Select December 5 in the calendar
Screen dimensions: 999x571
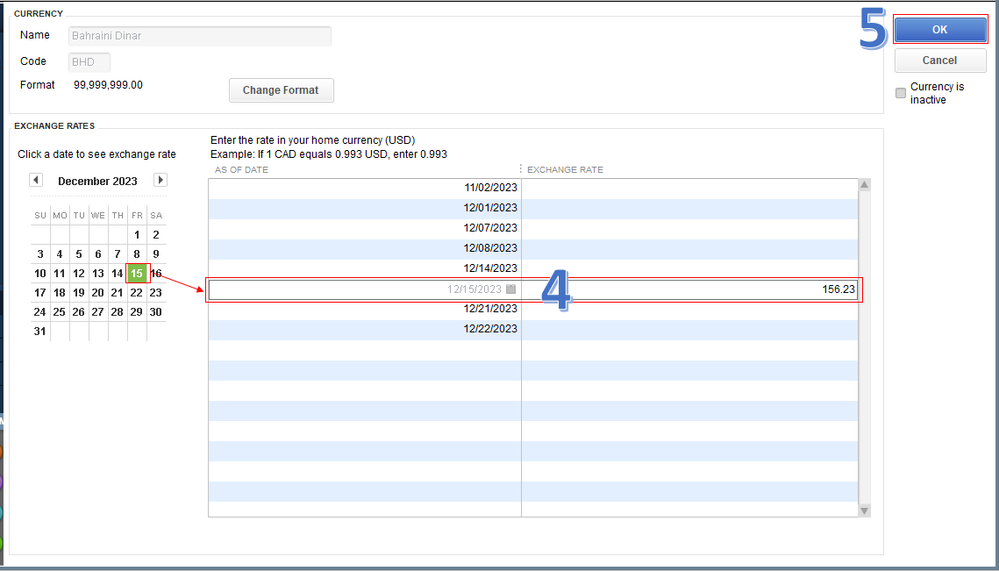tap(79, 254)
